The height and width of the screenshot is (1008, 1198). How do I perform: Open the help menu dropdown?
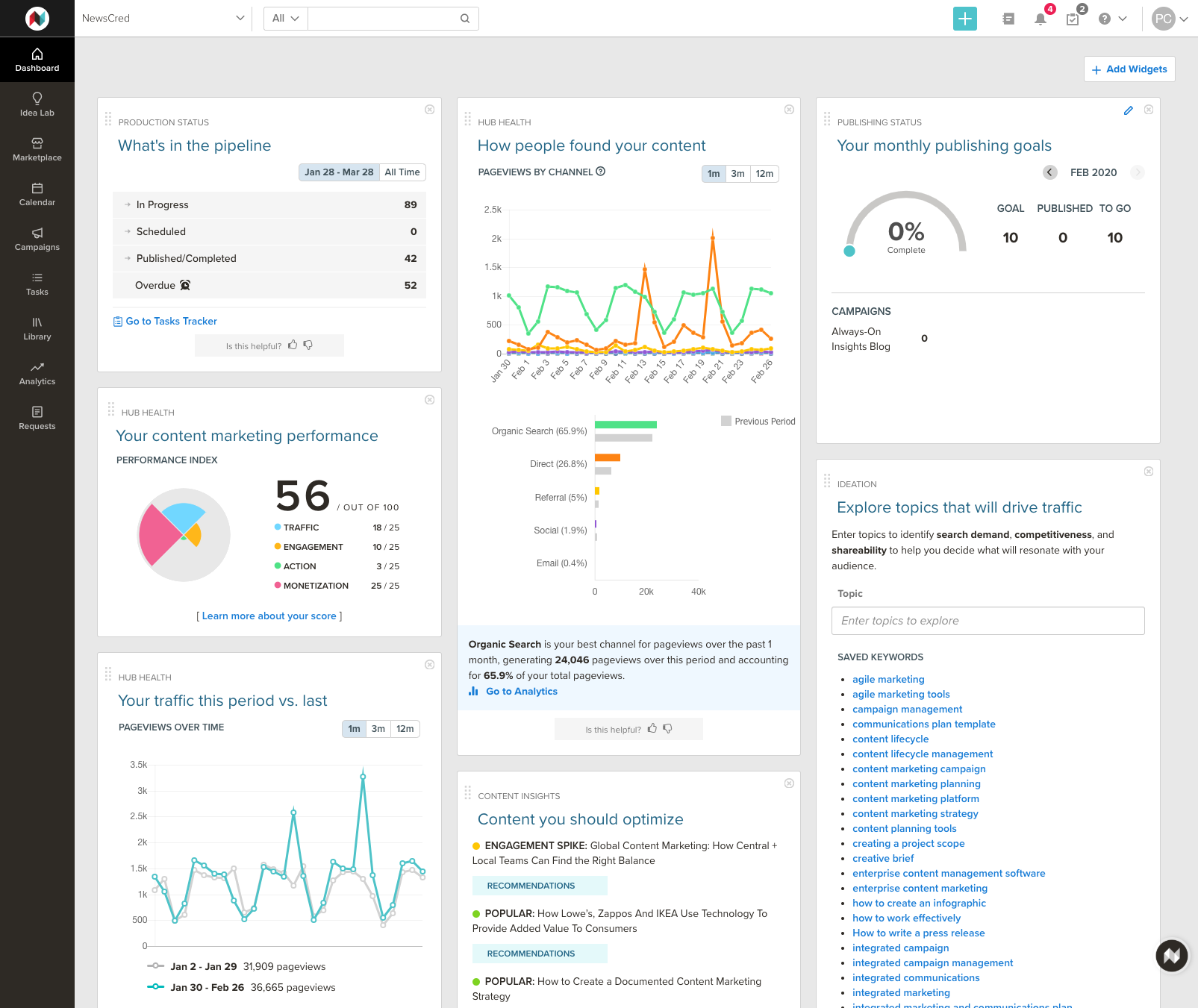pos(1112,19)
